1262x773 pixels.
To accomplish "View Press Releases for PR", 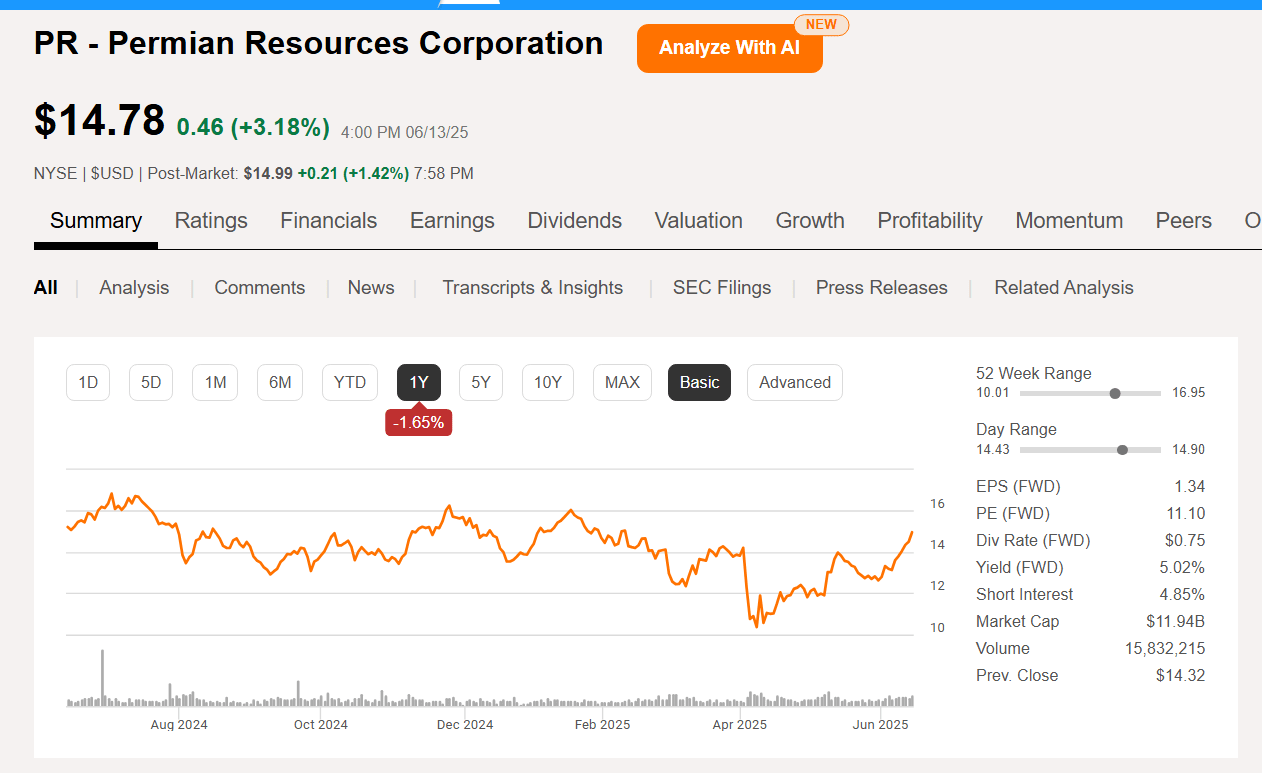I will click(x=881, y=287).
